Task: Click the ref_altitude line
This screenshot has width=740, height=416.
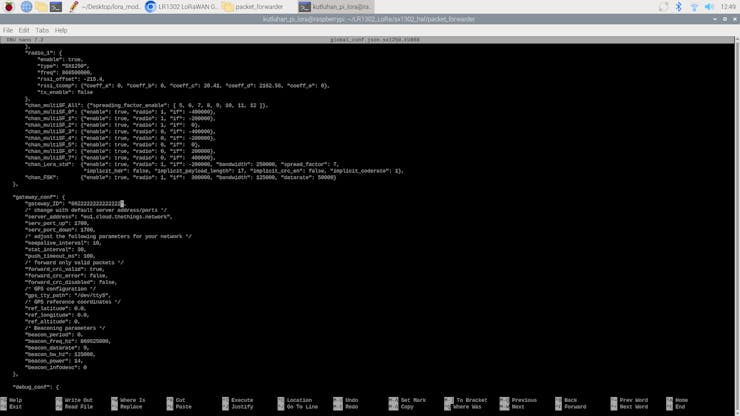Action: (x=52, y=322)
